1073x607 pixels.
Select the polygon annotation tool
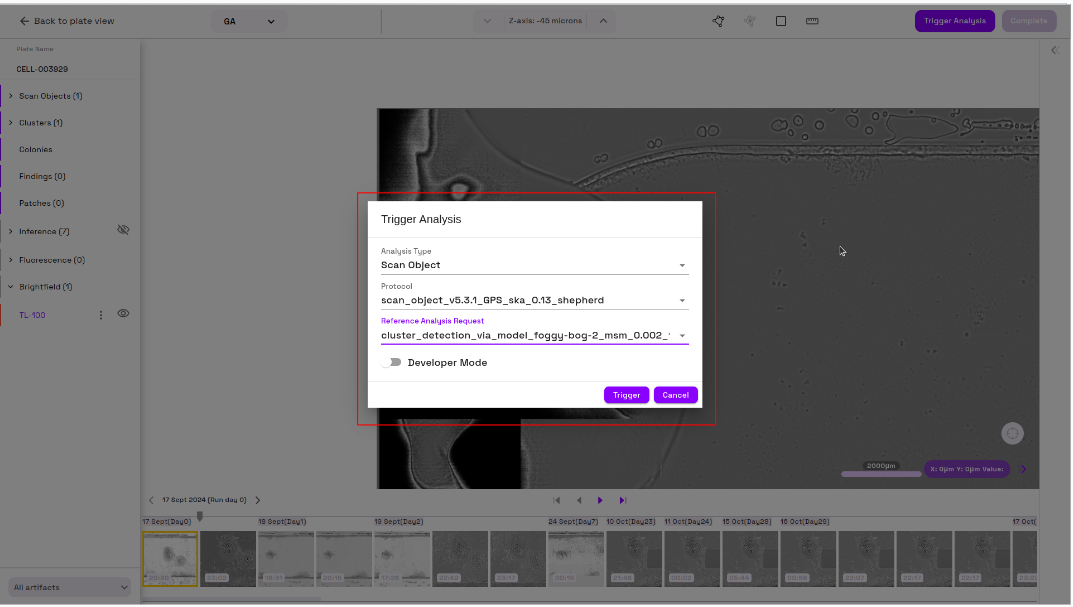click(x=718, y=21)
